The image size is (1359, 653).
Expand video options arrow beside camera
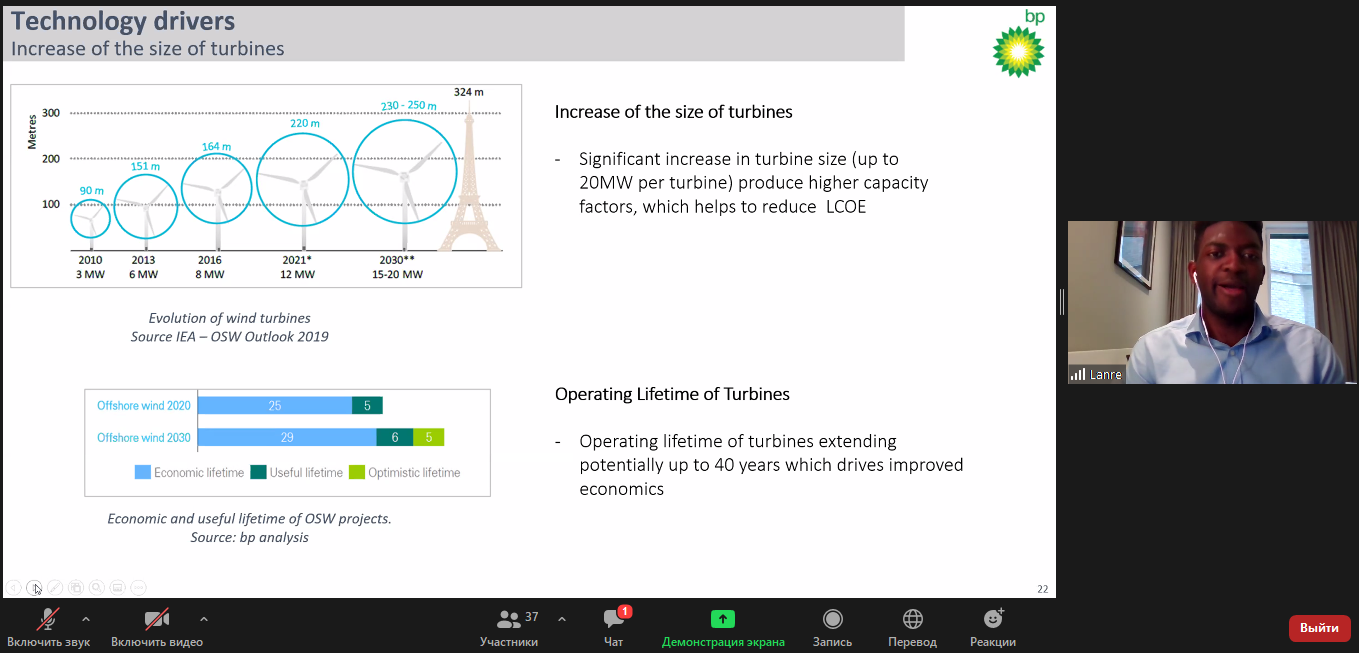[204, 619]
